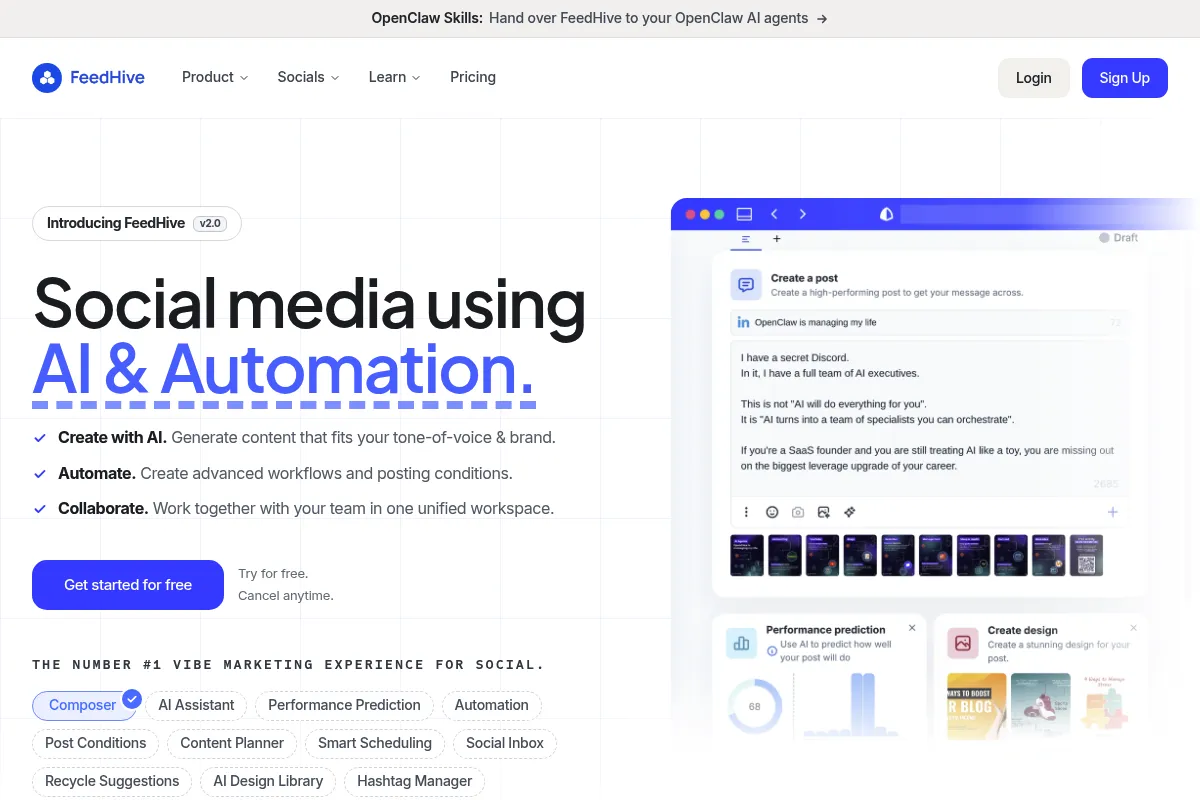Click the 'Create design' heading
This screenshot has height=800, width=1200.
click(x=1022, y=630)
